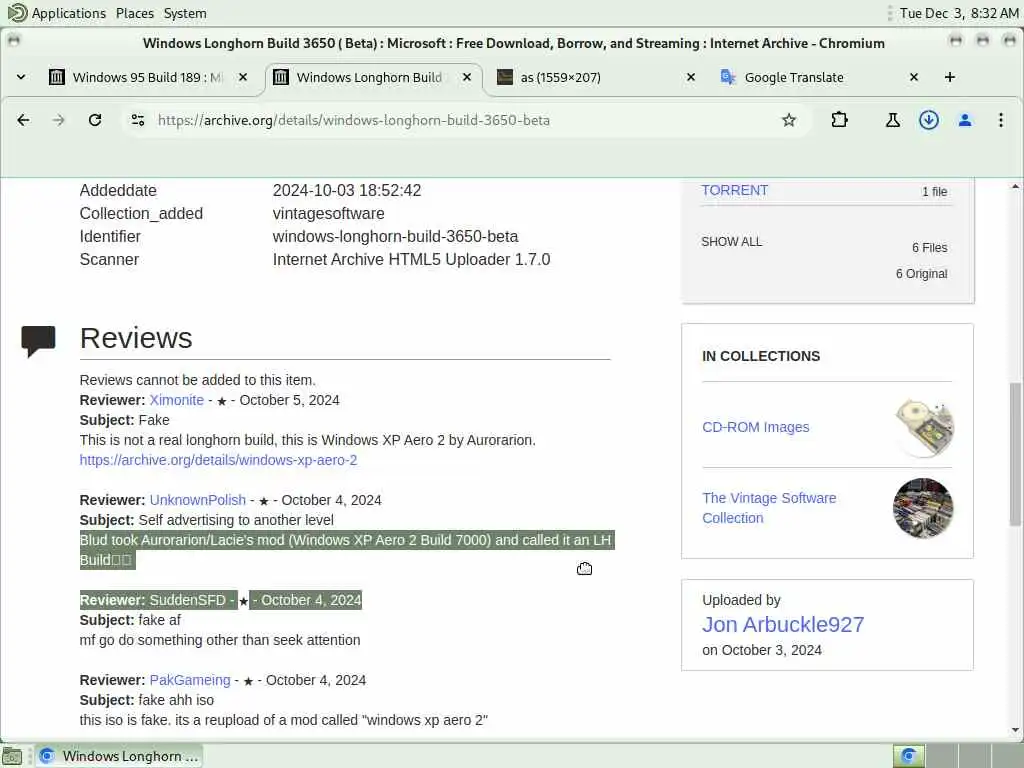
Task: Open The Vintage Software Collection link
Action: pos(769,507)
